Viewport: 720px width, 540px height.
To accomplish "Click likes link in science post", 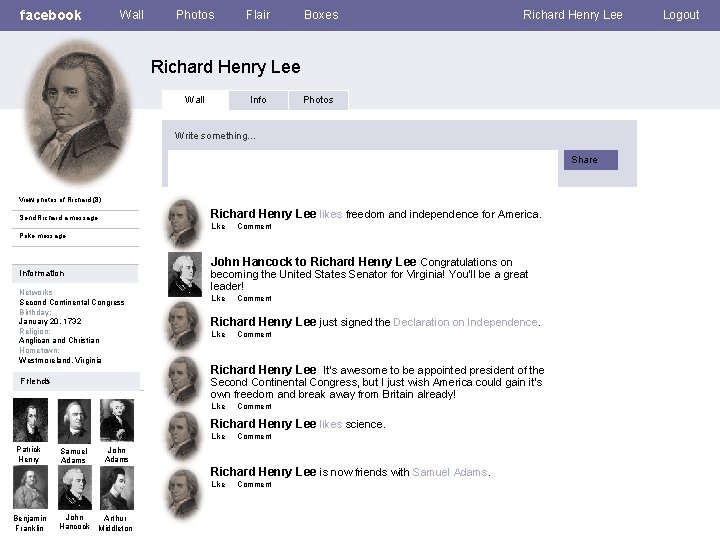I will [331, 424].
